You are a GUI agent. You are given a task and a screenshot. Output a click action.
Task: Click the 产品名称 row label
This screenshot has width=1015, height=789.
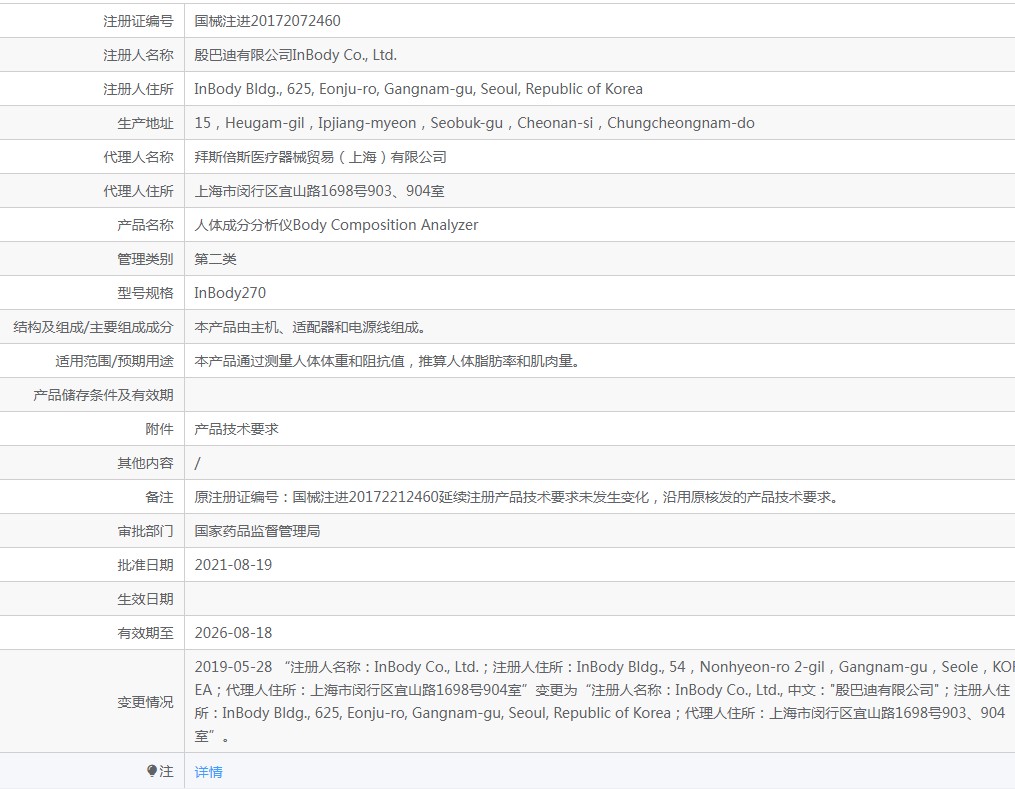coord(146,225)
